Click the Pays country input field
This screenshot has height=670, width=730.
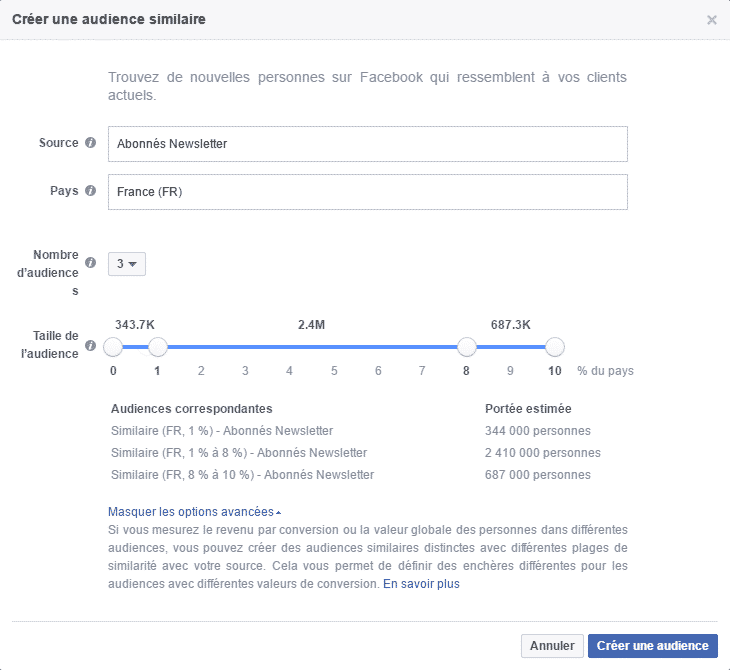[x=367, y=192]
